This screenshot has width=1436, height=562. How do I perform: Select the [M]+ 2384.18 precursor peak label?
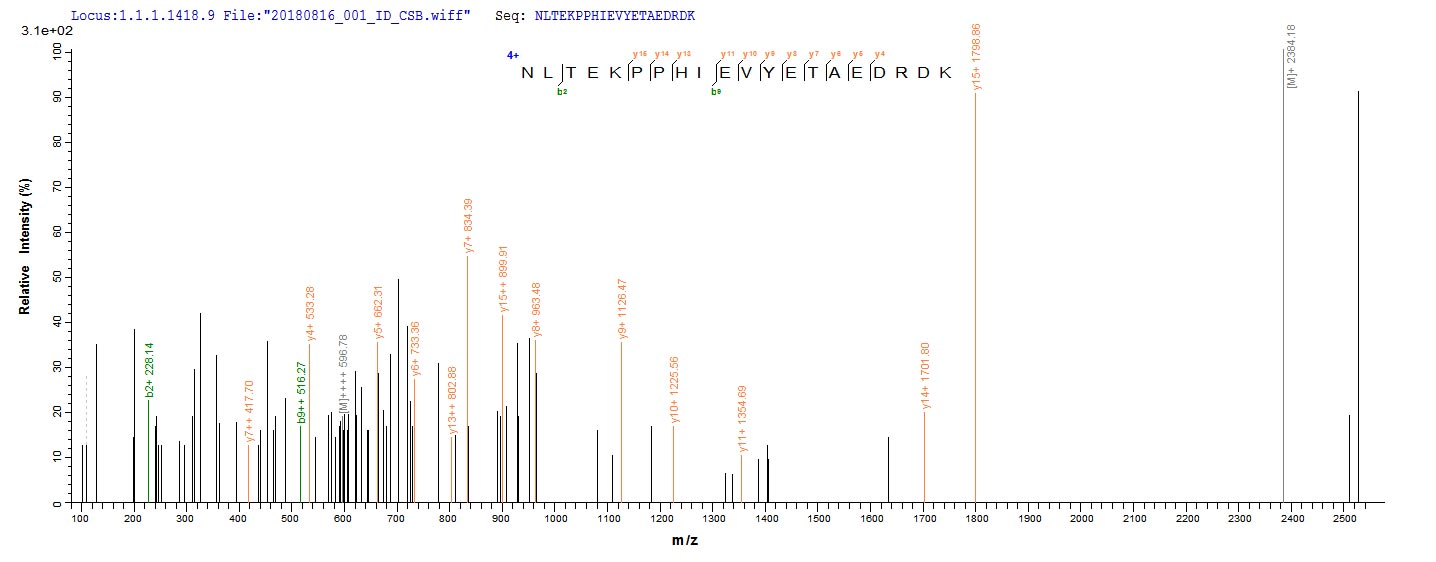coord(1292,57)
